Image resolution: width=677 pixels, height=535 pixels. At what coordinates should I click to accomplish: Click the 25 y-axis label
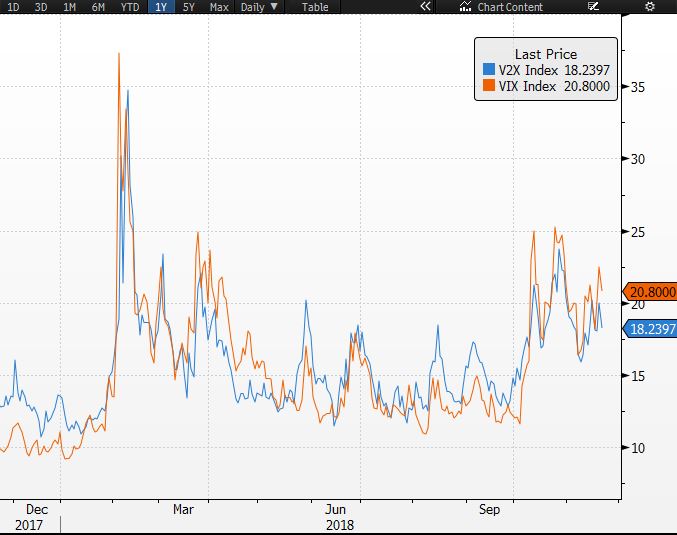click(x=638, y=232)
